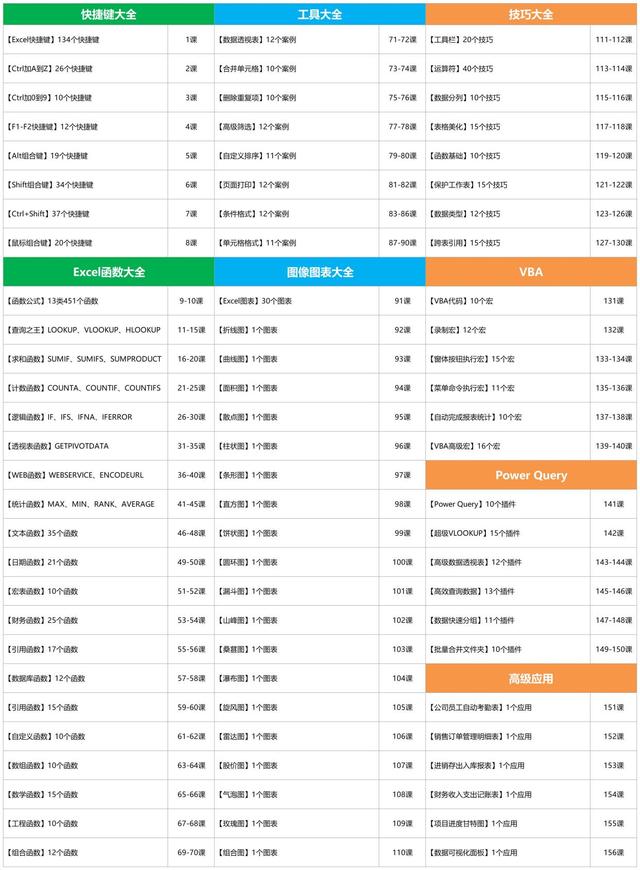
Task: Click the 【柱状图】1个图表 cell
Action: pos(297,446)
